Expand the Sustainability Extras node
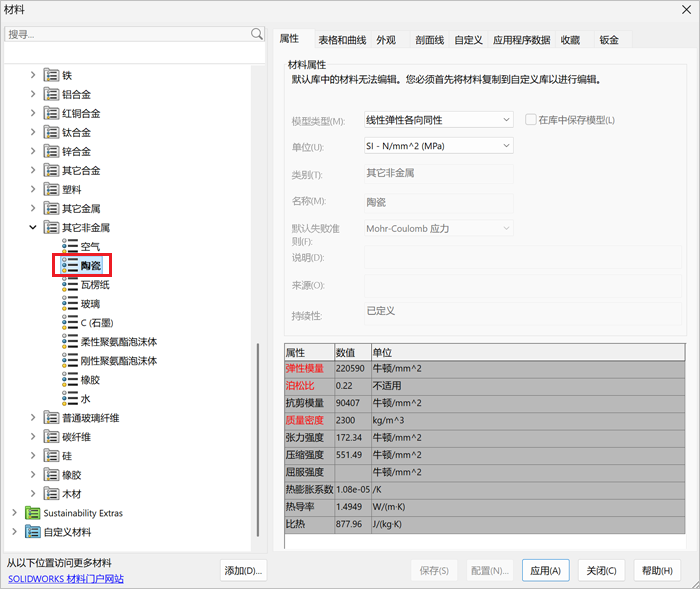 click(14, 513)
